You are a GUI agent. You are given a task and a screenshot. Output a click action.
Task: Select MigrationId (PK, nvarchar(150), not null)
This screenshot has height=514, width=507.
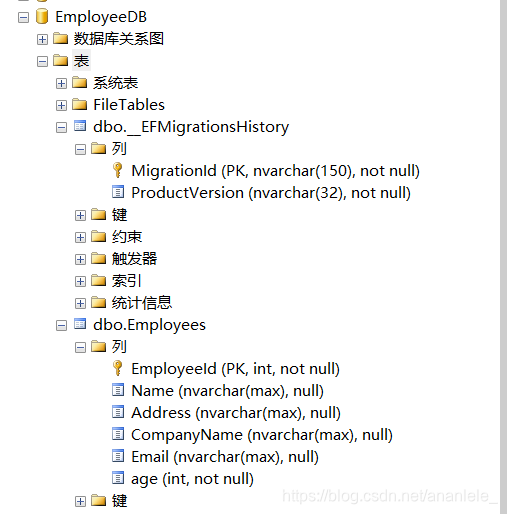(x=275, y=171)
